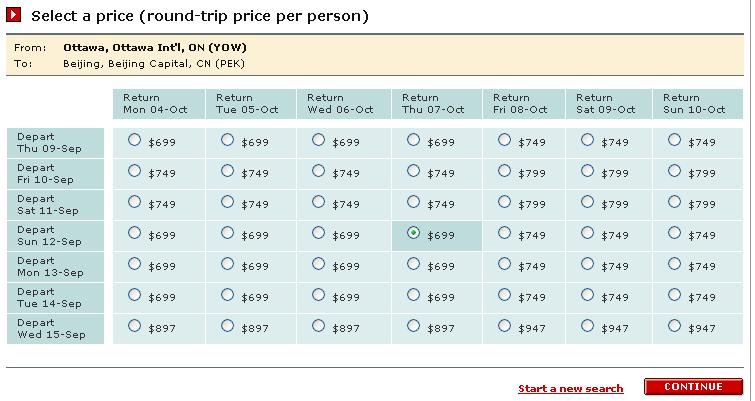Select $699 fare departing Tue 14-Sep returning Thu 07-Oct
Image resolution: width=755 pixels, height=401 pixels.
coord(413,295)
